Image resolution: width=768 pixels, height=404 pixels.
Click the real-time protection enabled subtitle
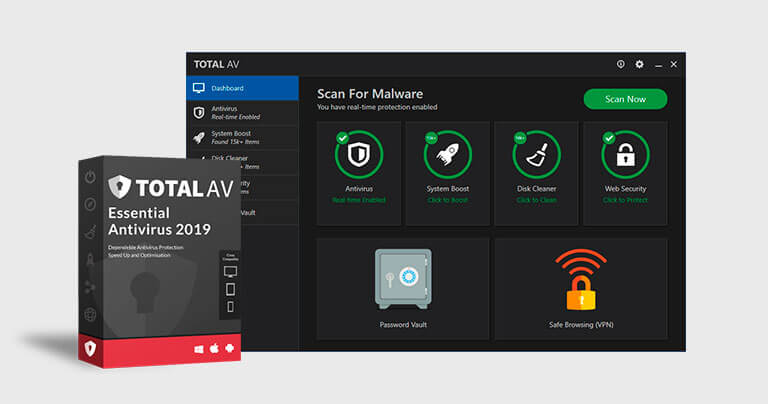[377, 107]
